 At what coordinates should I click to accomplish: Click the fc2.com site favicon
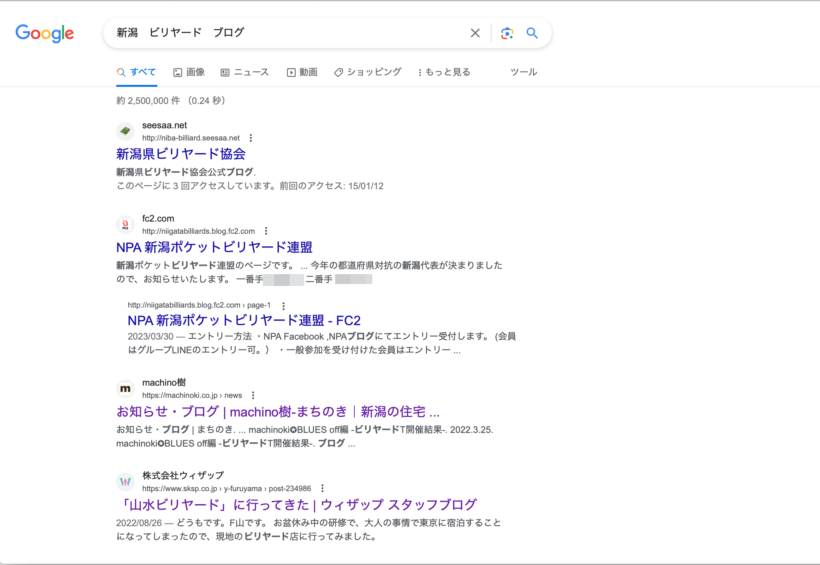pos(125,224)
